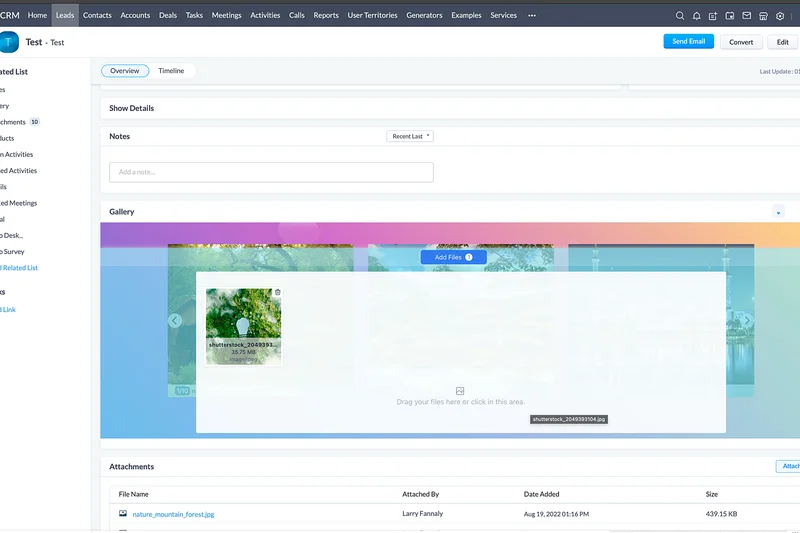Click the Send Email button
This screenshot has height=533, width=800.
pos(688,41)
